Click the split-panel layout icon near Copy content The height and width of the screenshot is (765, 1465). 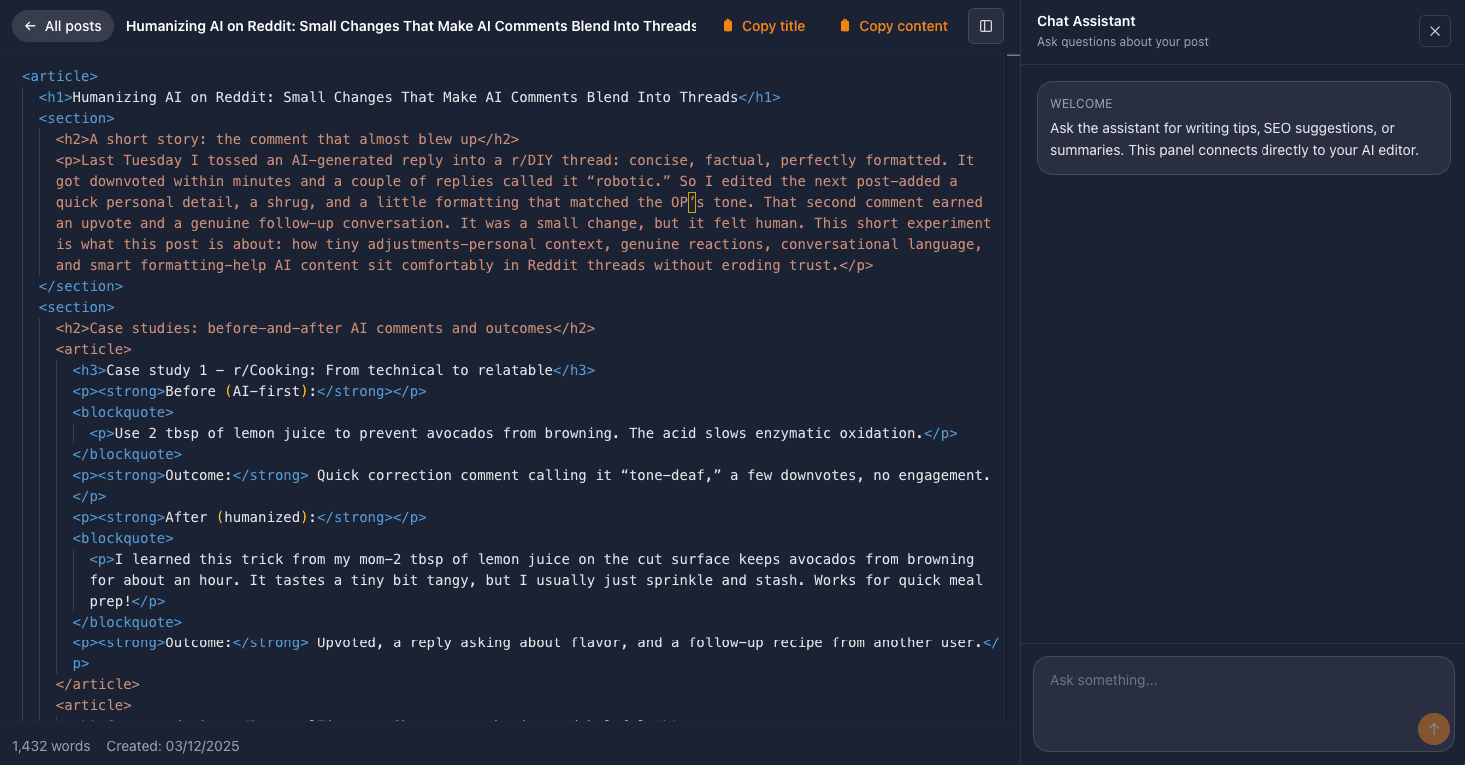pyautogui.click(x=985, y=25)
